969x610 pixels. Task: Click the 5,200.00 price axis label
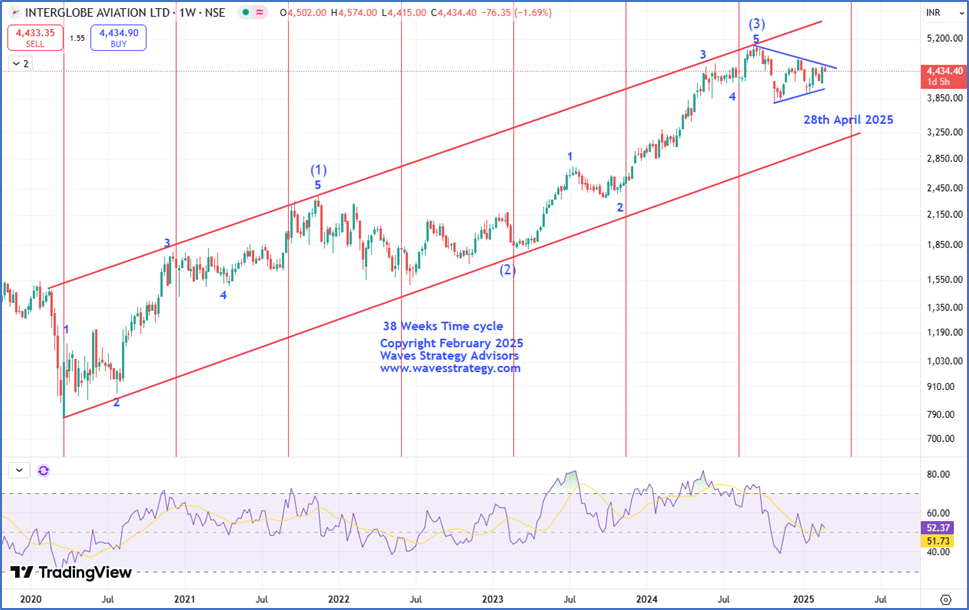pyautogui.click(x=945, y=38)
